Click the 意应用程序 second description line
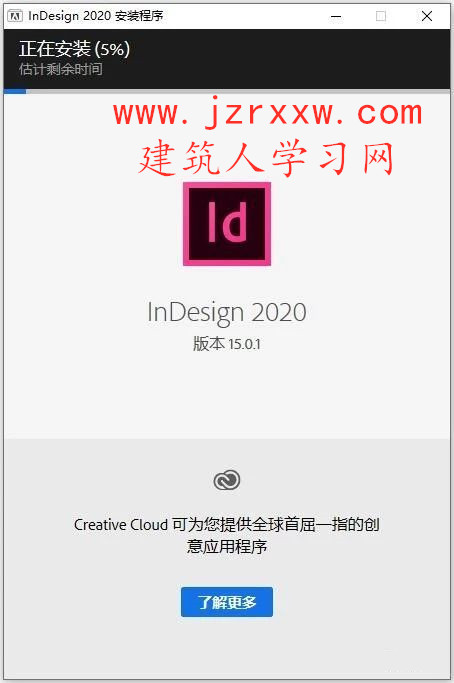 [227, 546]
